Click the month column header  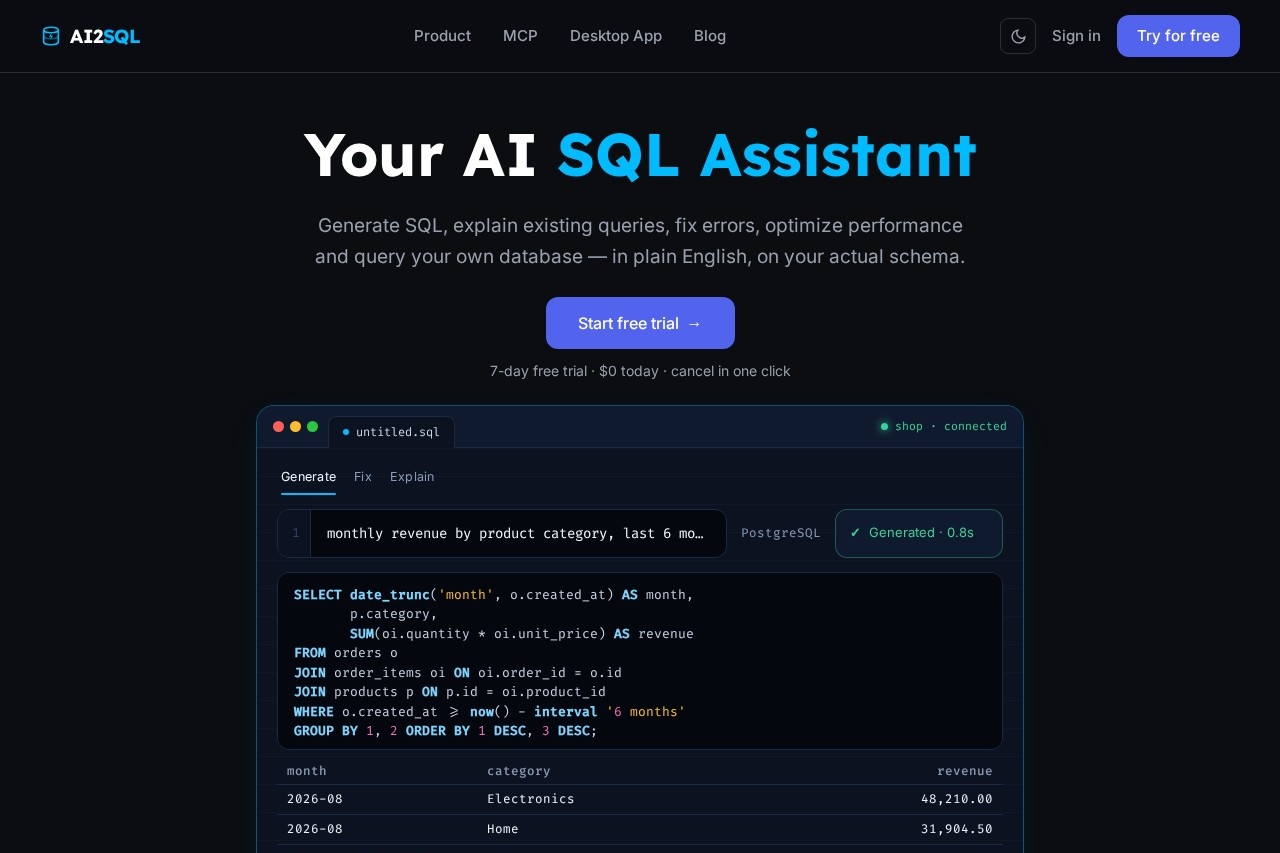(x=307, y=771)
